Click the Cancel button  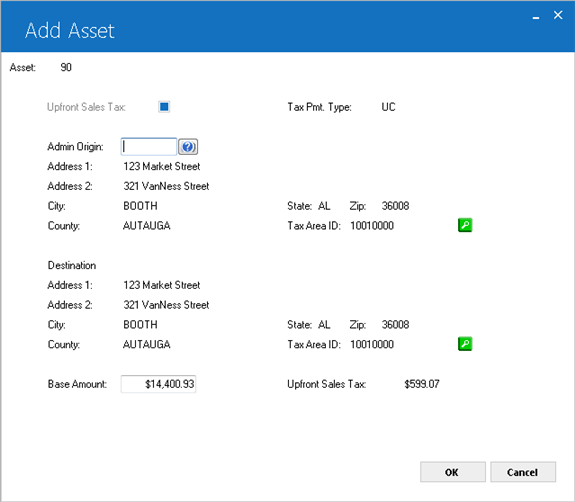[x=523, y=472]
